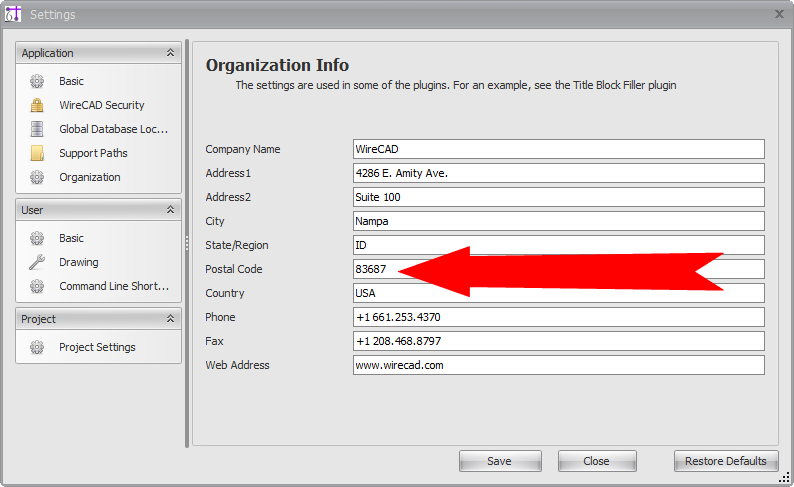Screen dimensions: 794x487
Task: Click the Organization Info heading
Action: click(x=277, y=65)
